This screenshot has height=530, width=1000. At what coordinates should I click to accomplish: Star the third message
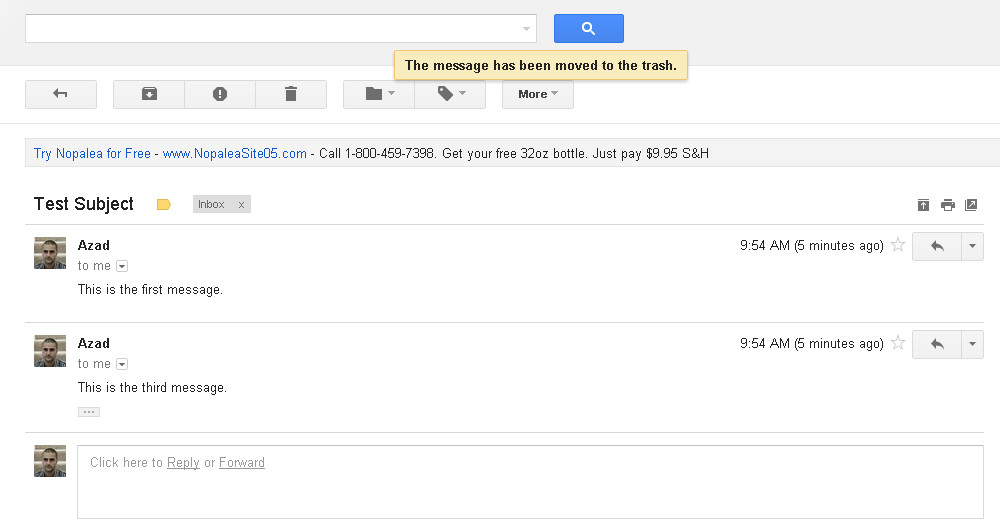(898, 343)
